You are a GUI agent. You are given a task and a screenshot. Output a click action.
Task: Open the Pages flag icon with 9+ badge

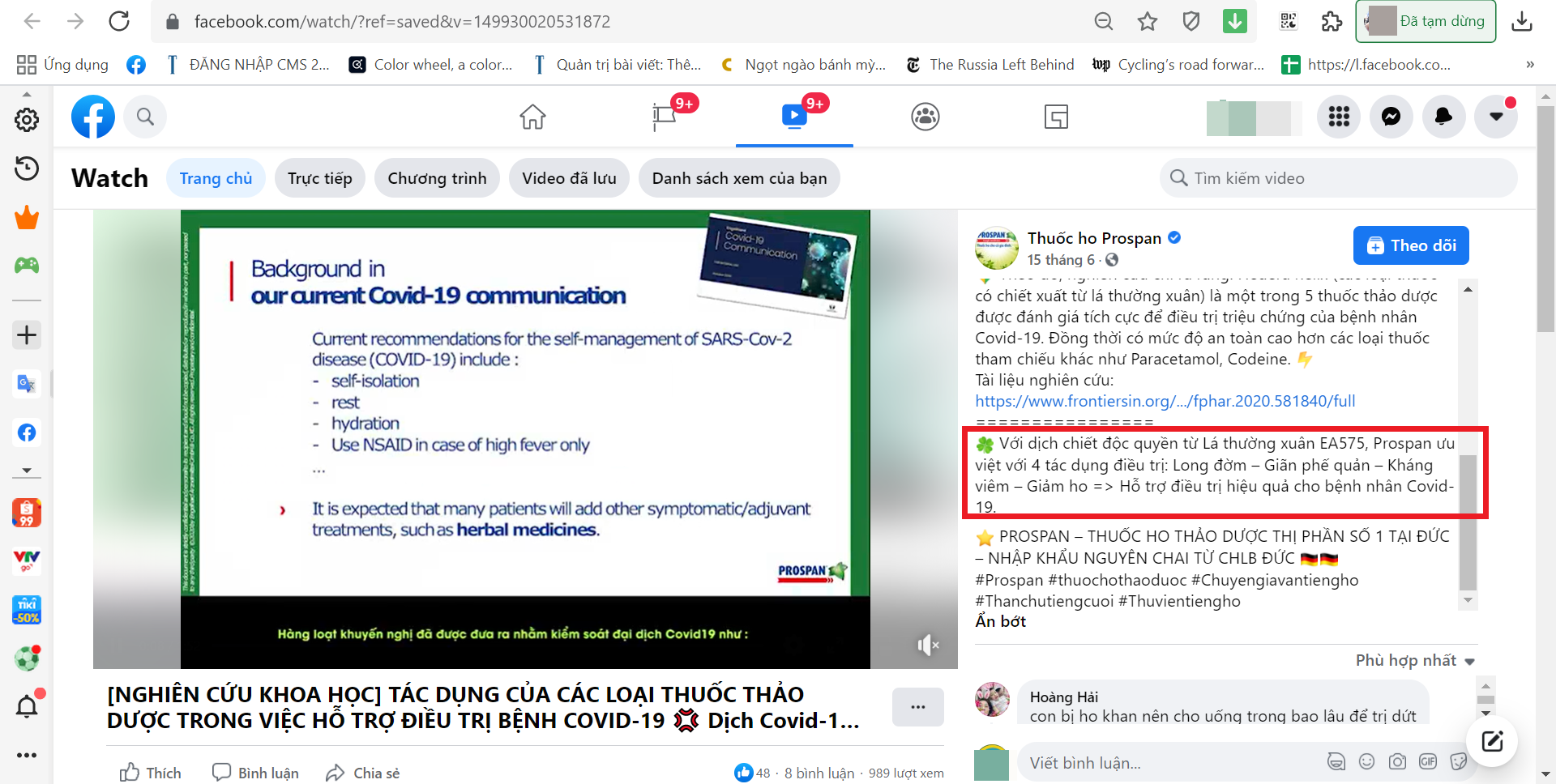point(665,117)
